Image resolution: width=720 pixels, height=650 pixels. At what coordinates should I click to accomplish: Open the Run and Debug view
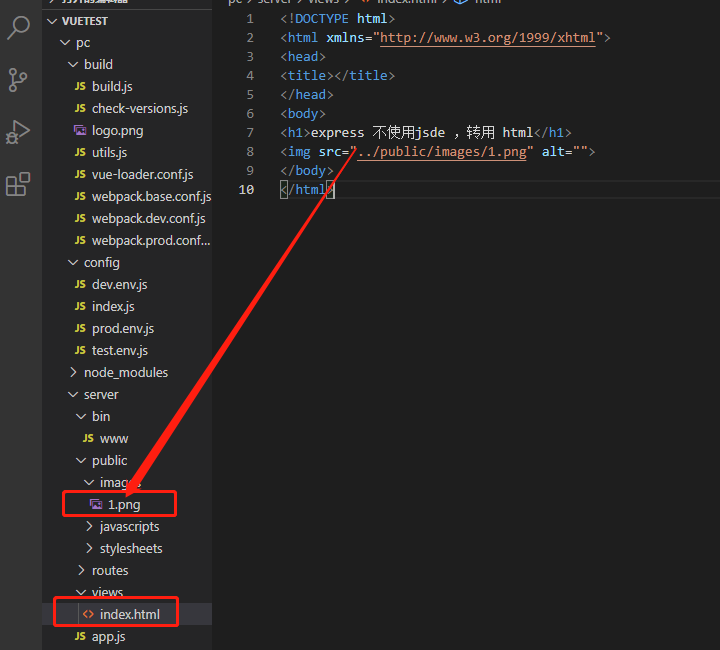18,132
